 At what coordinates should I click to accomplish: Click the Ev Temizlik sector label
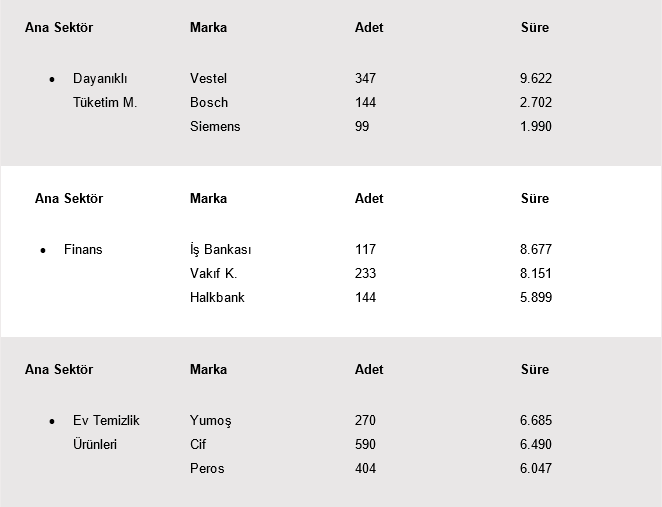(106, 420)
